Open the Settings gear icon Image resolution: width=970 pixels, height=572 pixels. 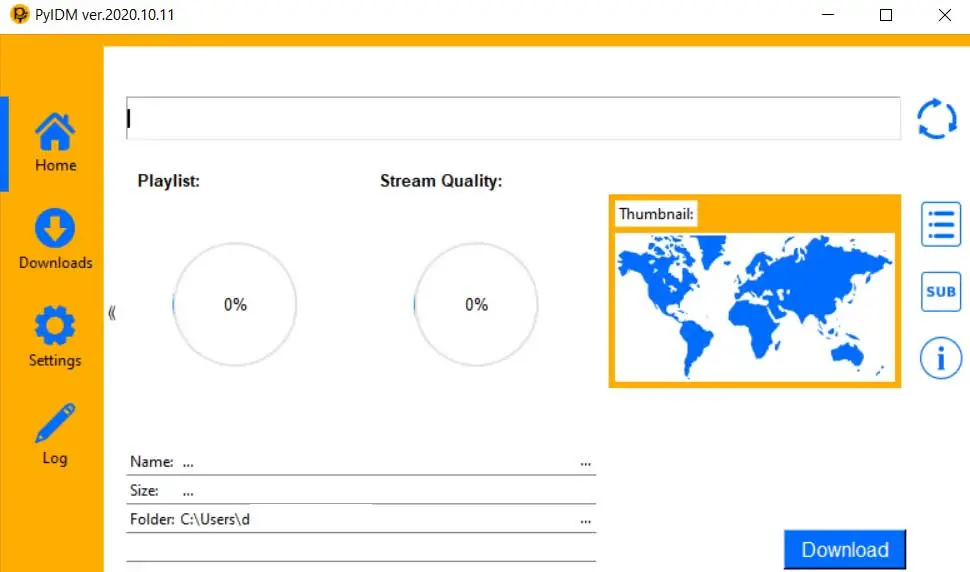coord(55,325)
